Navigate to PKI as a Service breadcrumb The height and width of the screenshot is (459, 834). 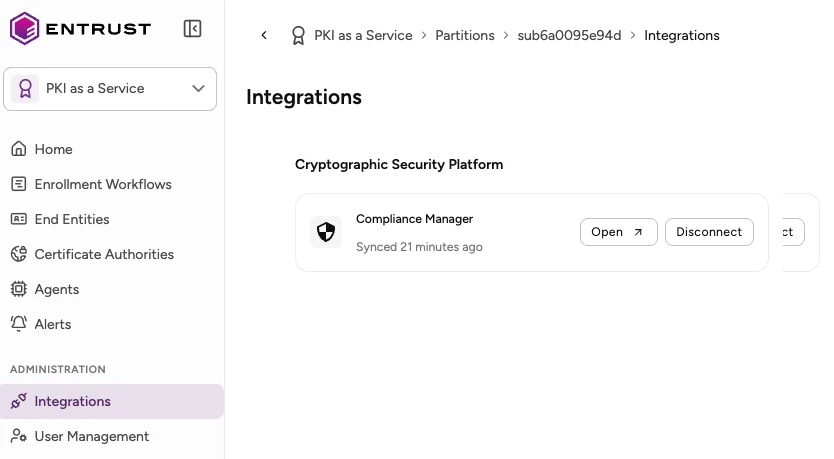[x=363, y=36]
